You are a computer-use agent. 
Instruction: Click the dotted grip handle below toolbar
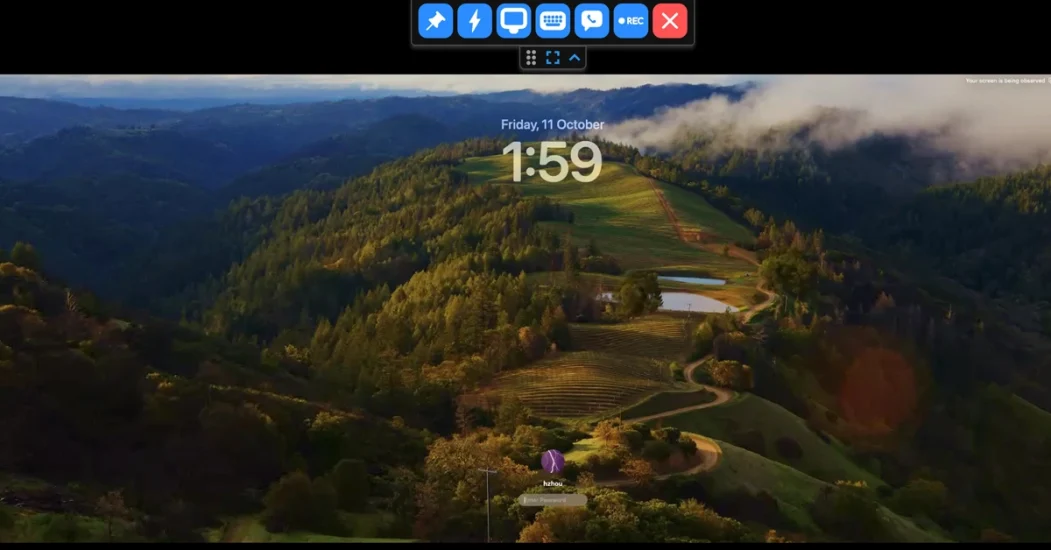pyautogui.click(x=531, y=58)
